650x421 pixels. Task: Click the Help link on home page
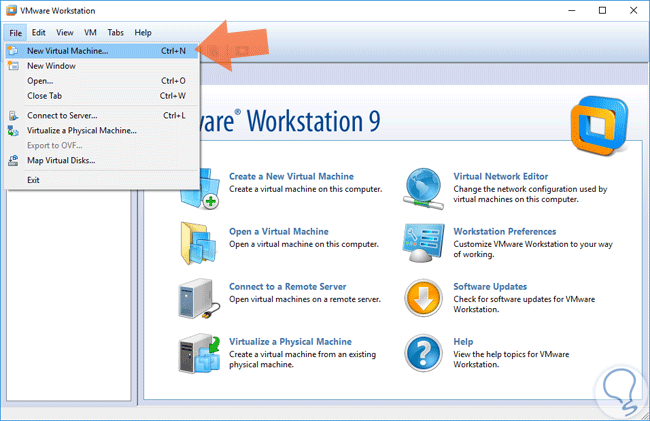tap(463, 342)
